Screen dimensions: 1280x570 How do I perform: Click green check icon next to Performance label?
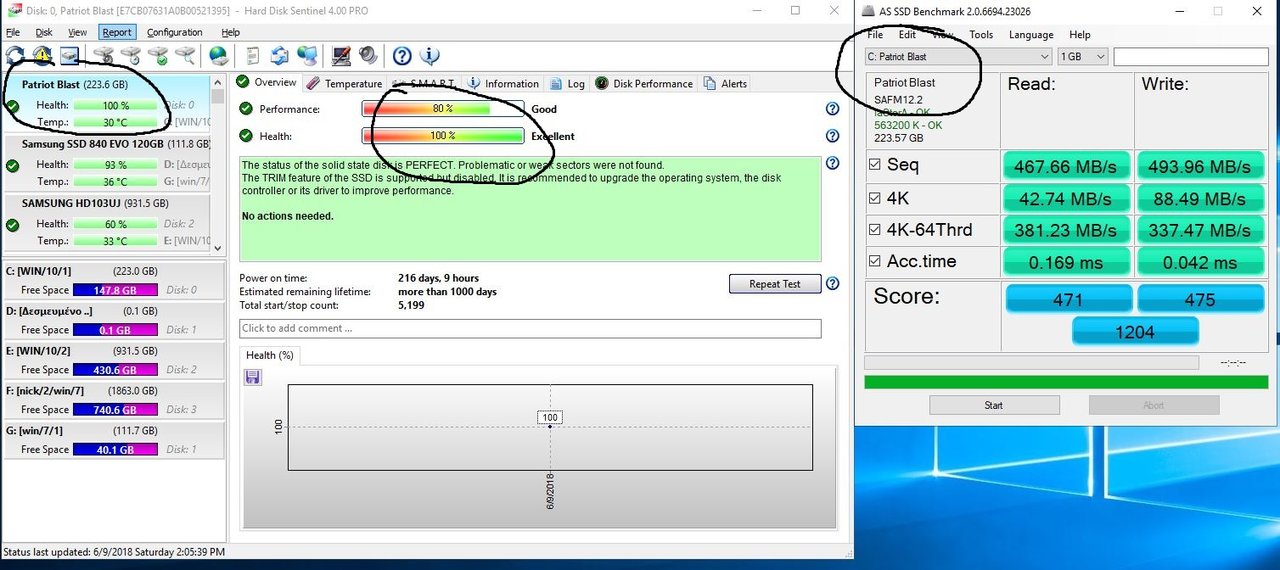246,109
